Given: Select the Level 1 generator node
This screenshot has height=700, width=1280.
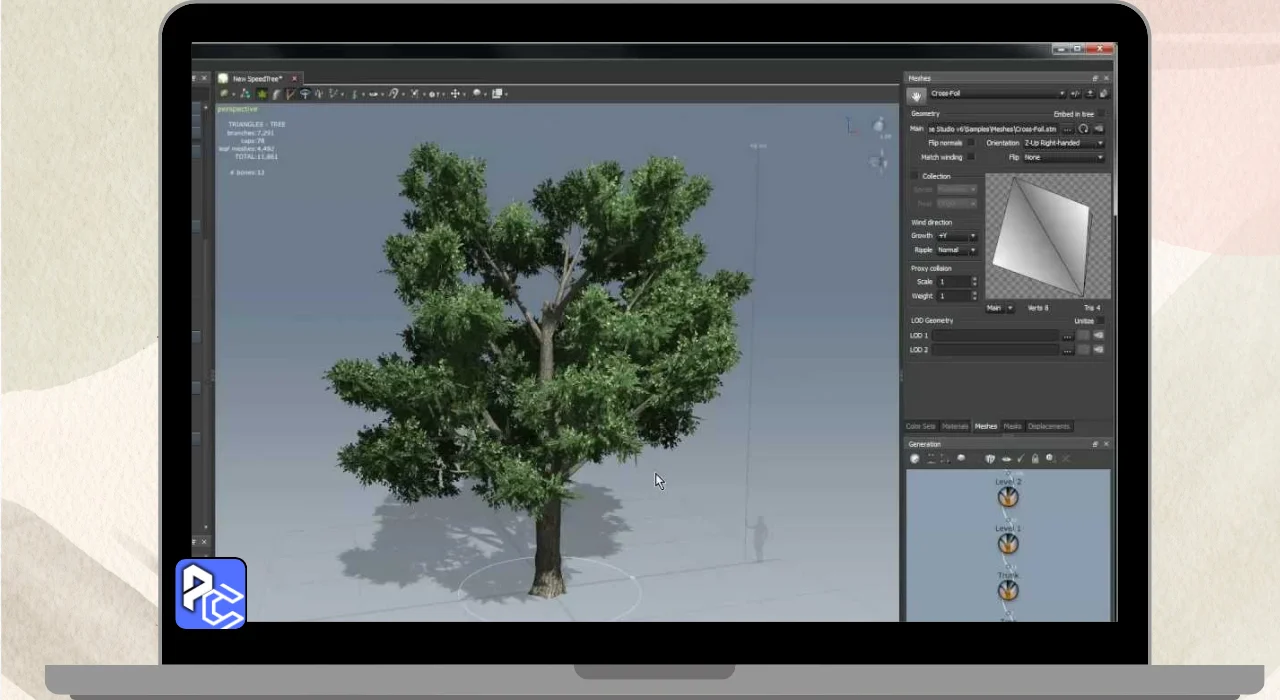Looking at the screenshot, I should point(1008,544).
